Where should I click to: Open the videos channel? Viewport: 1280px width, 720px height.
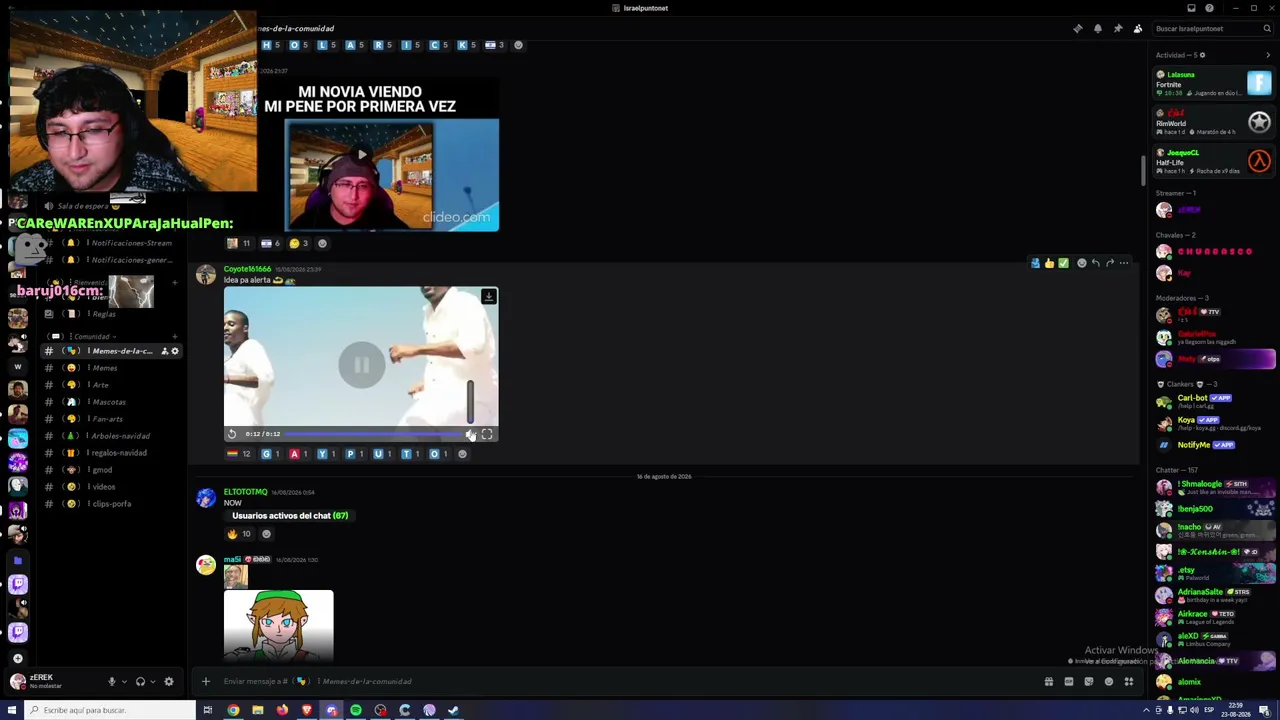coord(110,487)
